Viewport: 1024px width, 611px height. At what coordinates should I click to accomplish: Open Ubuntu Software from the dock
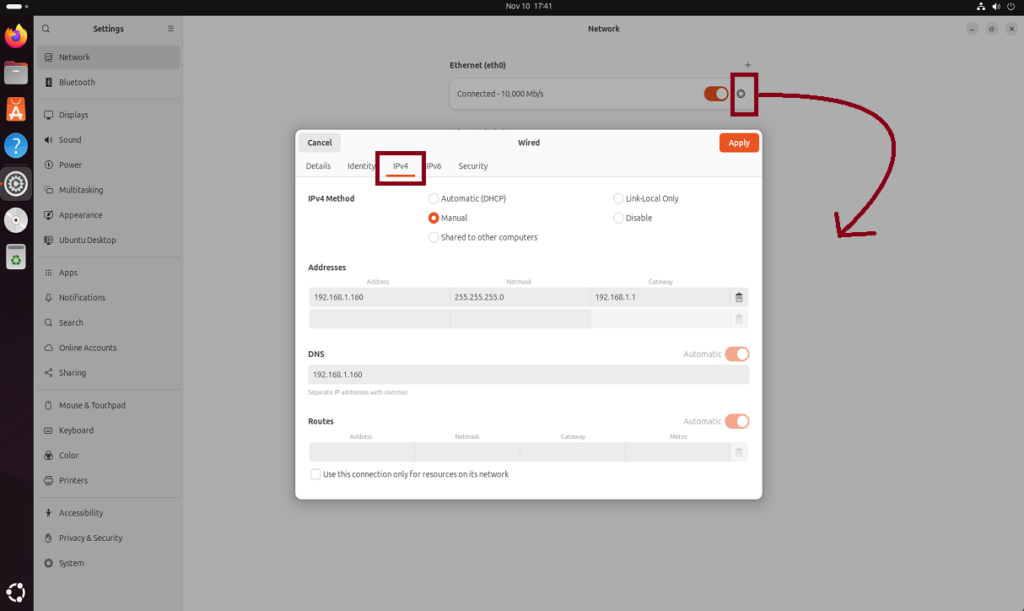click(16, 109)
